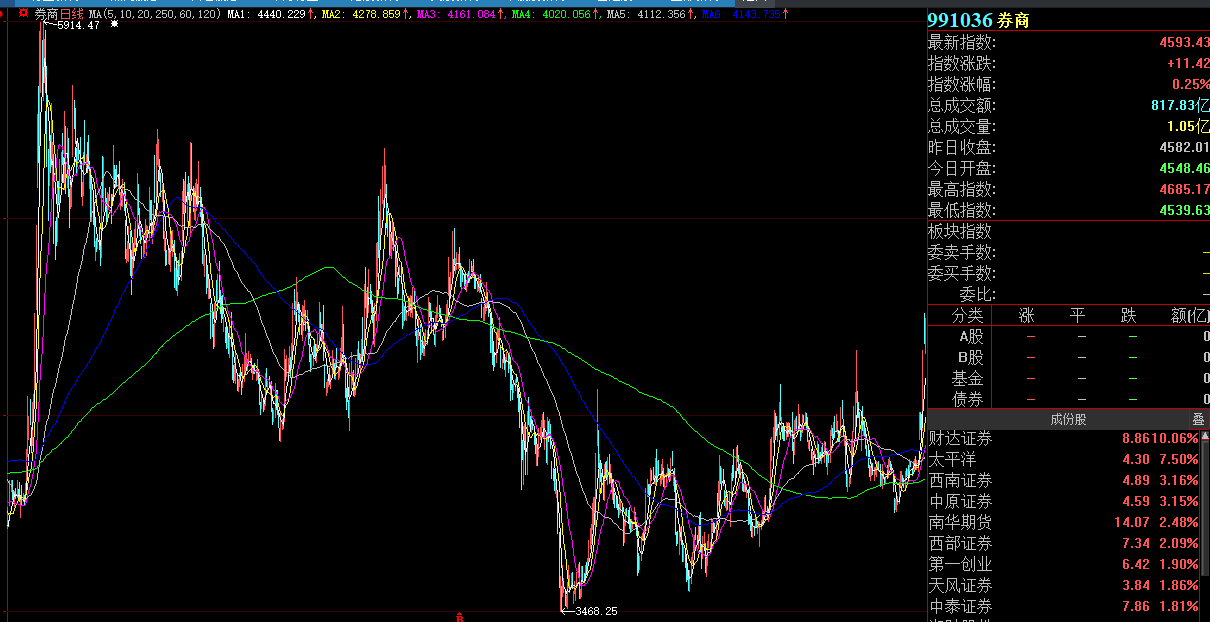Click the green MA4 value label
The height and width of the screenshot is (622, 1210).
[x=550, y=15]
